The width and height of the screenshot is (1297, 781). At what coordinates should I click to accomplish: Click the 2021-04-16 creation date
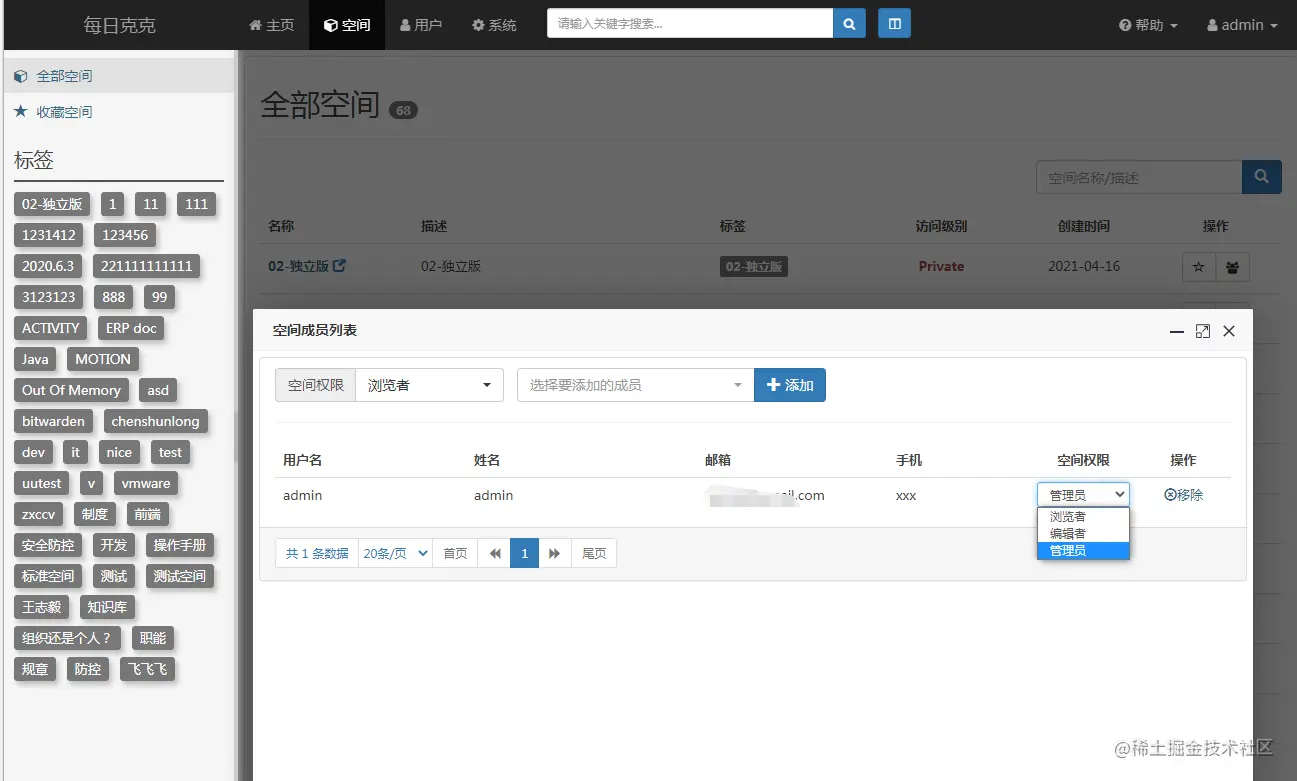coord(1084,266)
